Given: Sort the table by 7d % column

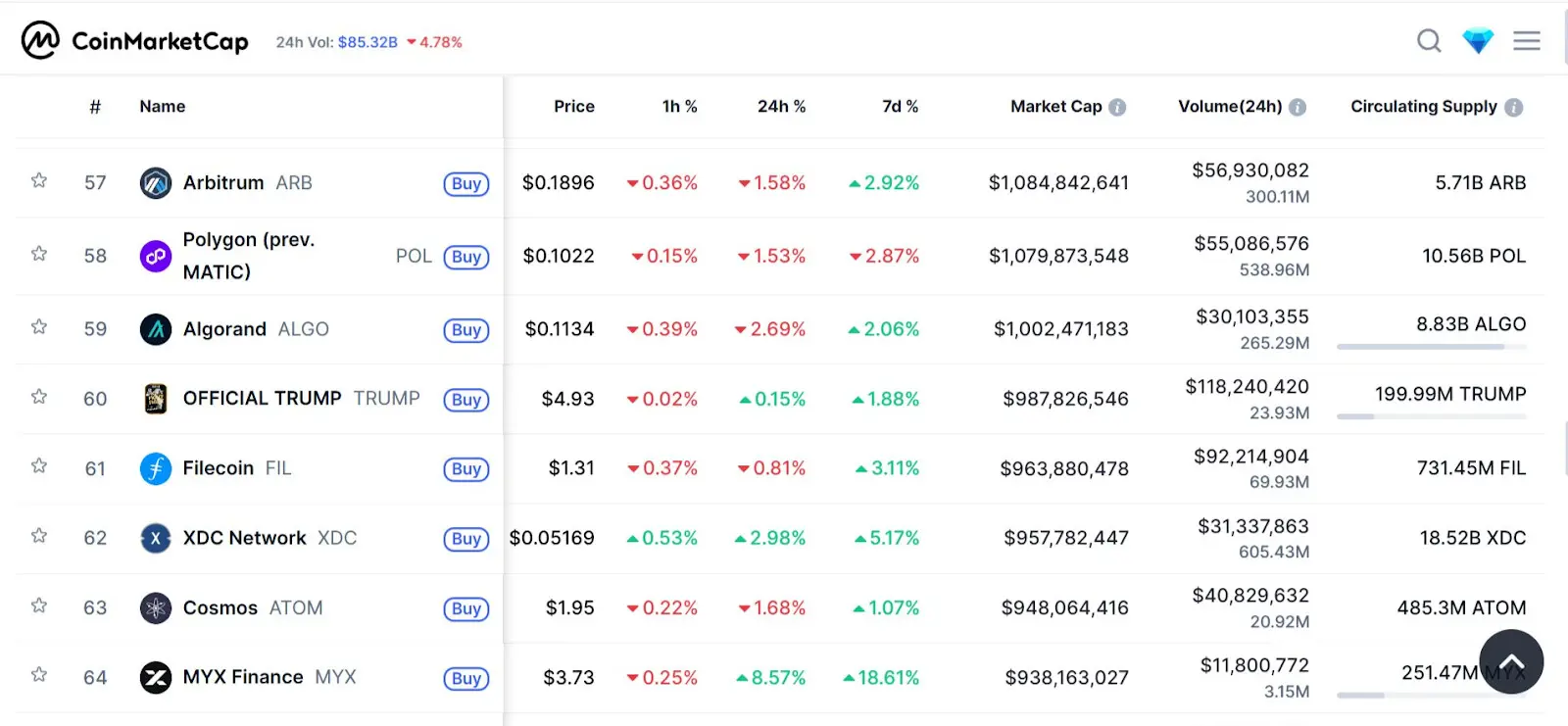Looking at the screenshot, I should pyautogui.click(x=898, y=106).
